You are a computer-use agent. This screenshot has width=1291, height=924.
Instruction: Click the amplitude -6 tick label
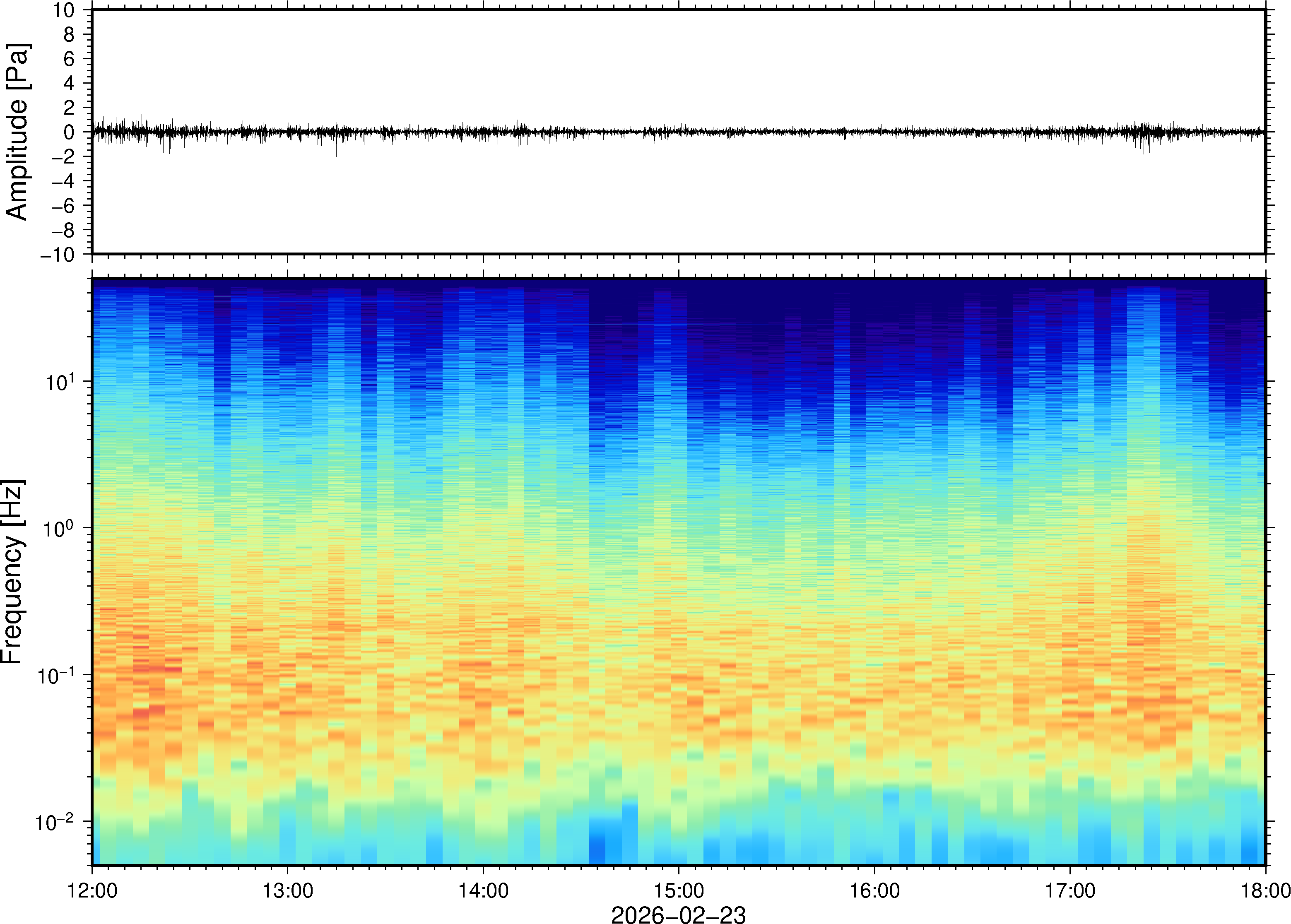point(63,206)
